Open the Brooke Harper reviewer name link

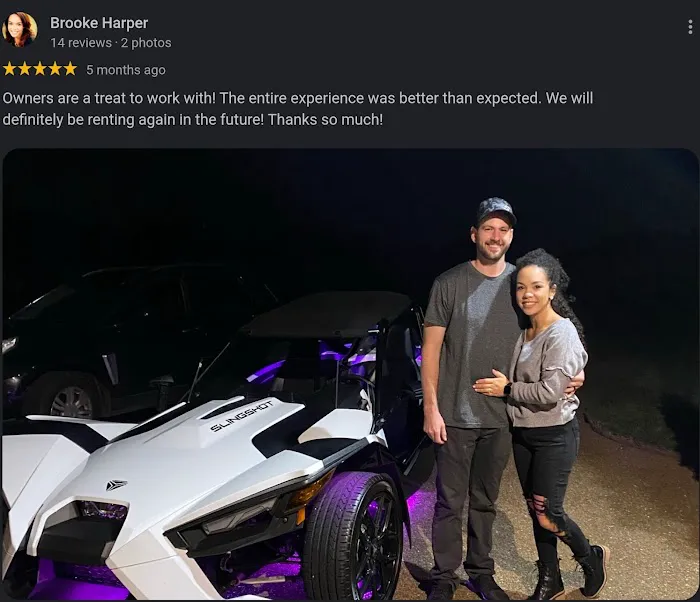pyautogui.click(x=99, y=23)
